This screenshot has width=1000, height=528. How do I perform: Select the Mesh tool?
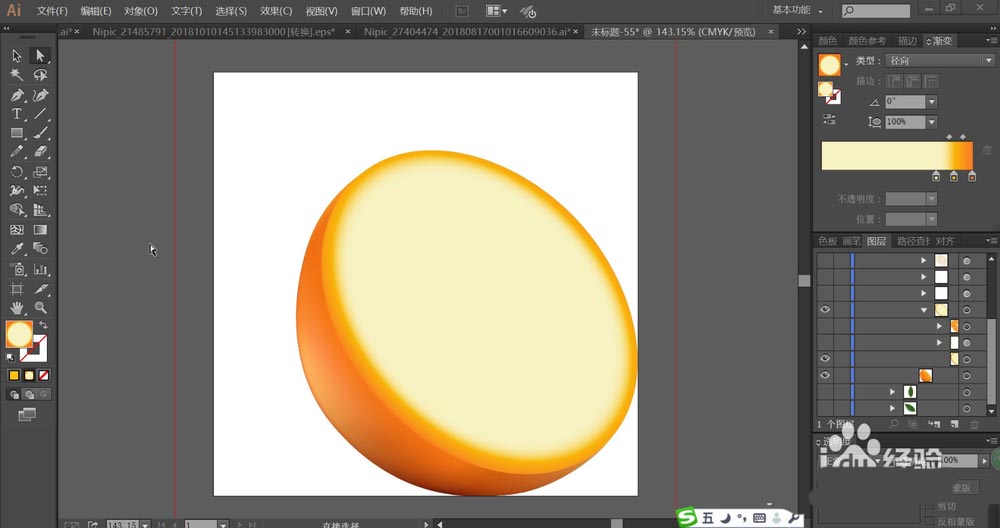[x=17, y=230]
